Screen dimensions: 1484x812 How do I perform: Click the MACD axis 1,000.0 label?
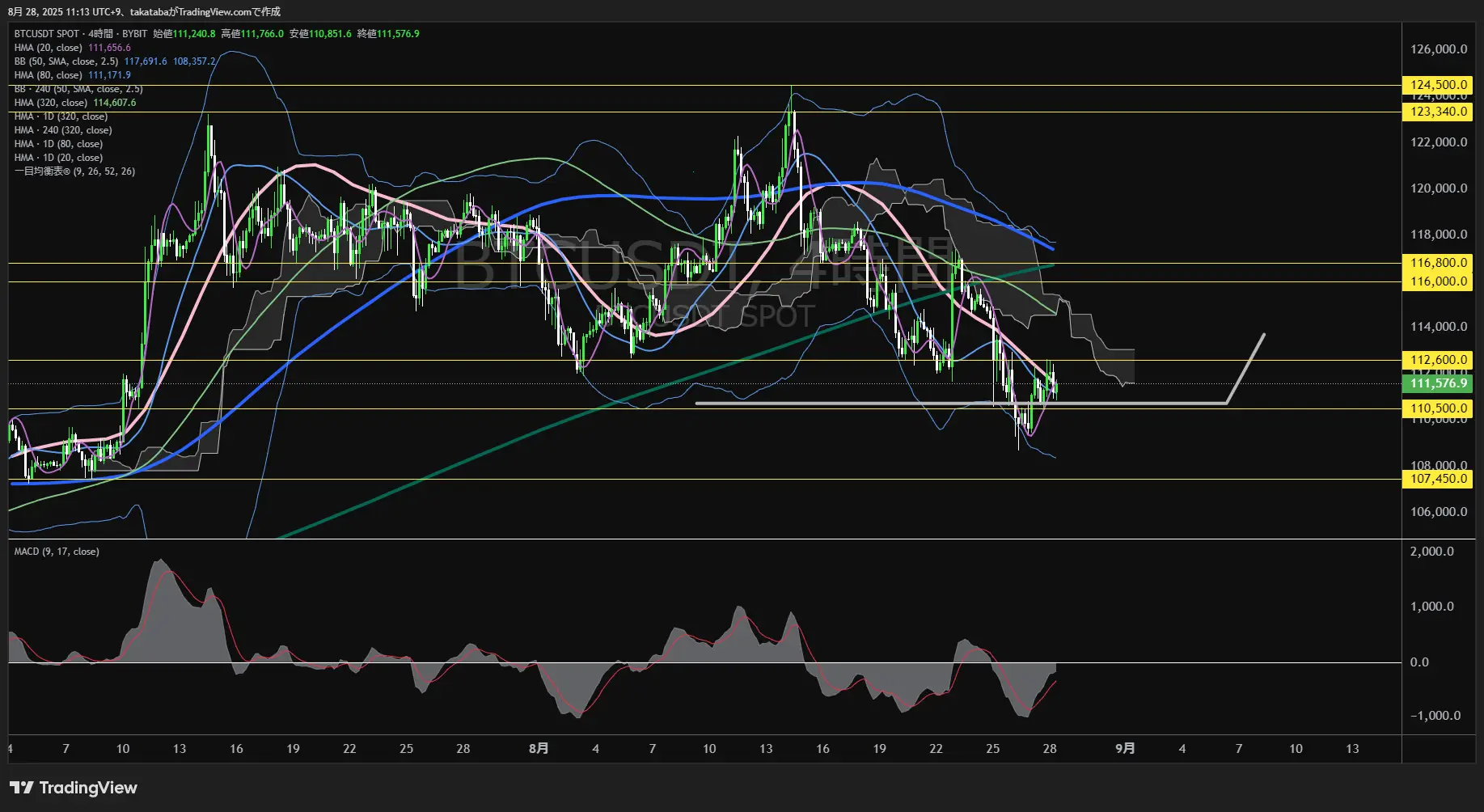point(1432,607)
